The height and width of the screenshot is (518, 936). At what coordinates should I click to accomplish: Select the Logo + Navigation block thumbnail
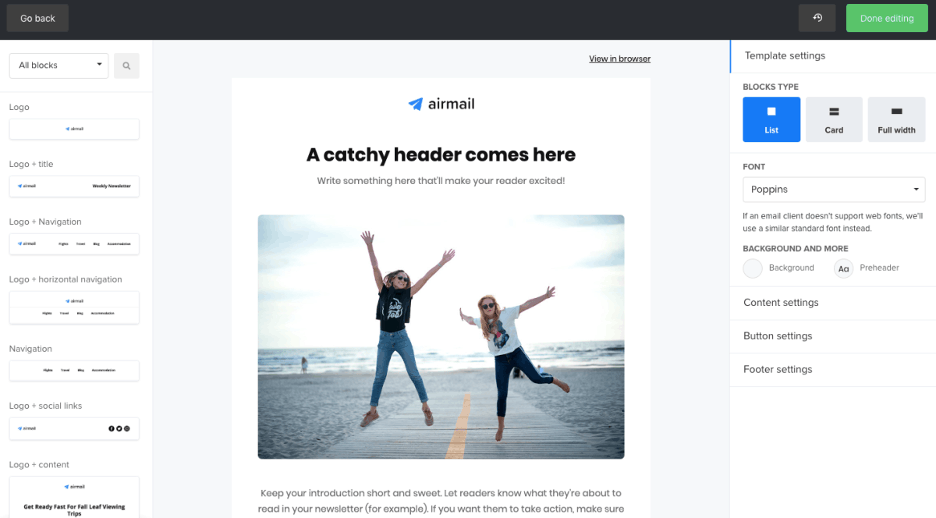click(74, 244)
